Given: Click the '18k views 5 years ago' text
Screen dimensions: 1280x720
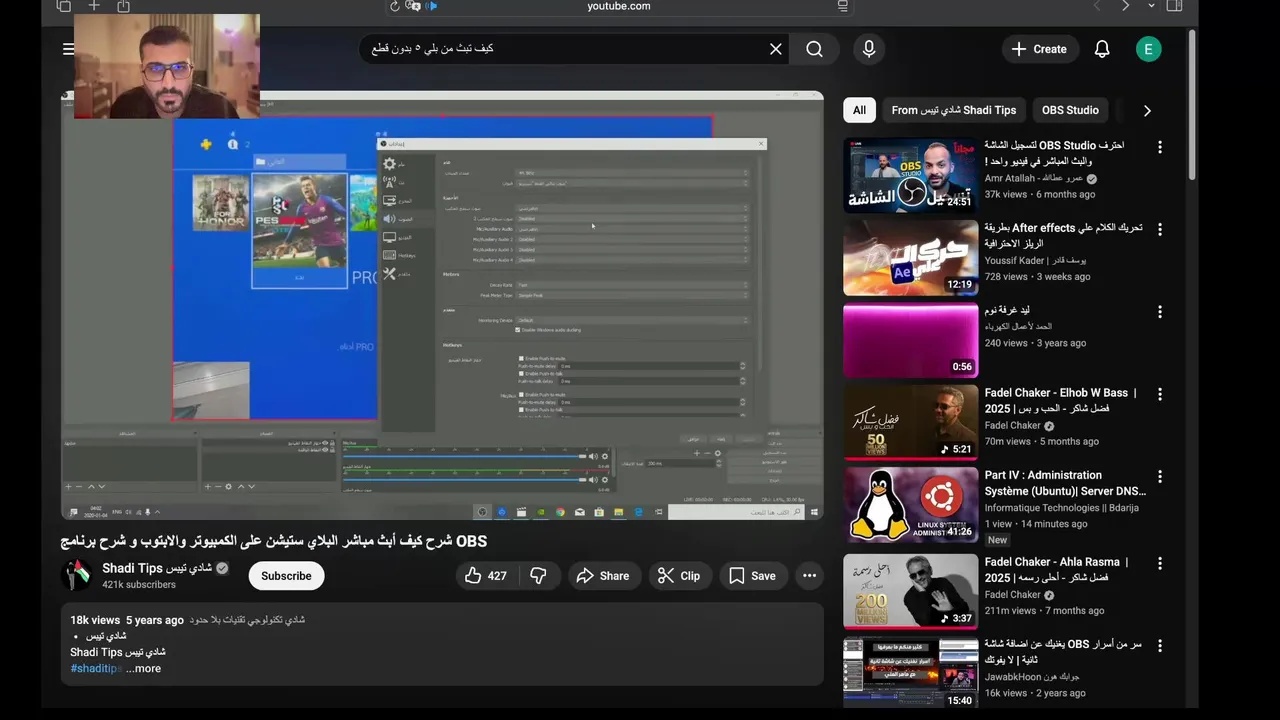Looking at the screenshot, I should click(x=127, y=620).
